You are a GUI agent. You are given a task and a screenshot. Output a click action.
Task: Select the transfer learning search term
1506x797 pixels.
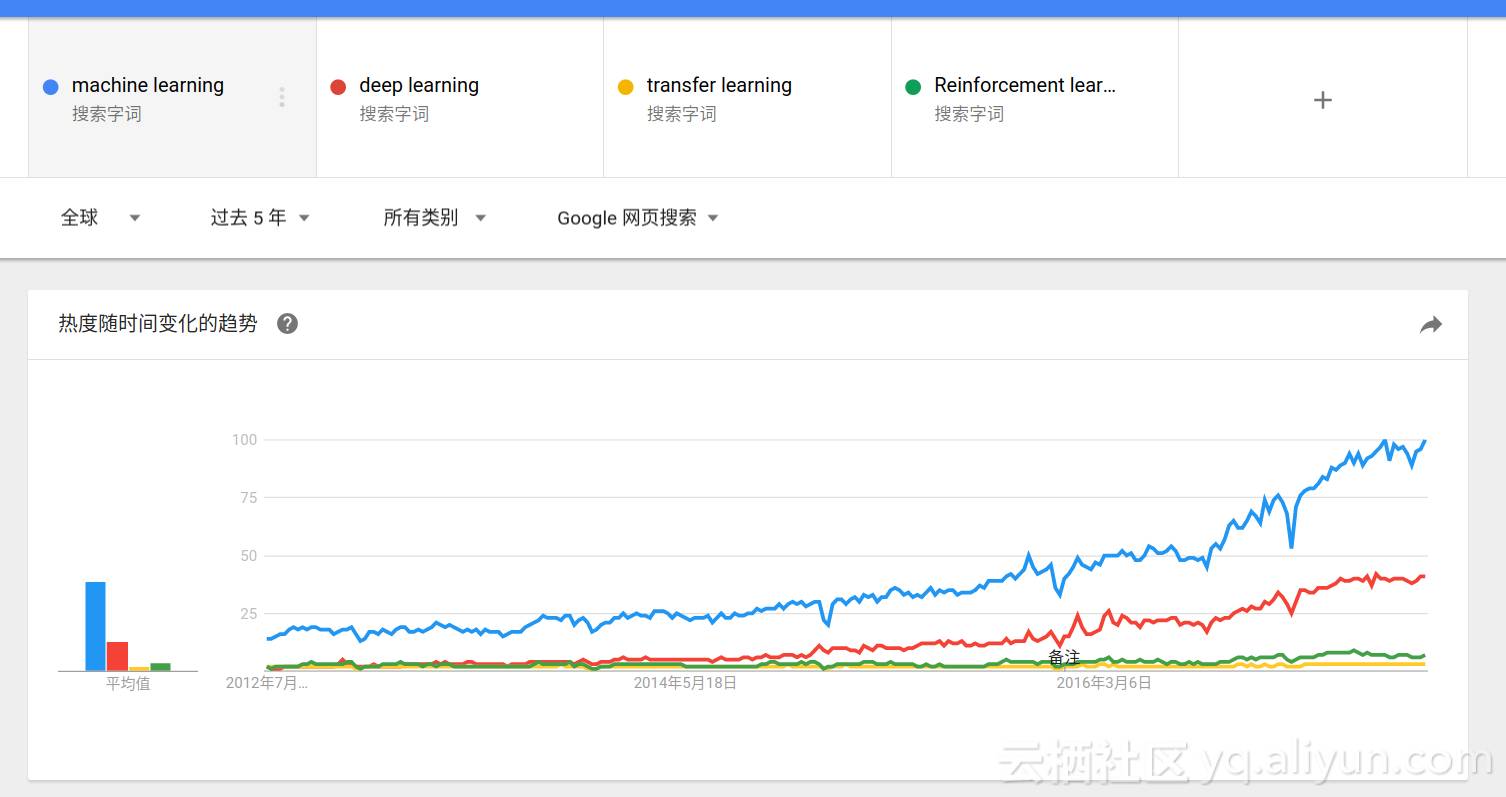click(x=719, y=86)
